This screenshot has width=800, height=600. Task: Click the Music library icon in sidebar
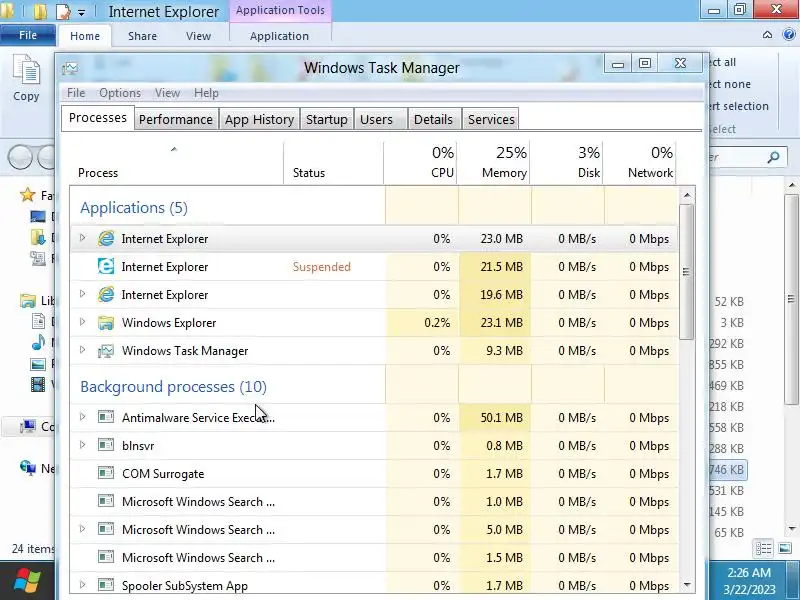tap(38, 342)
